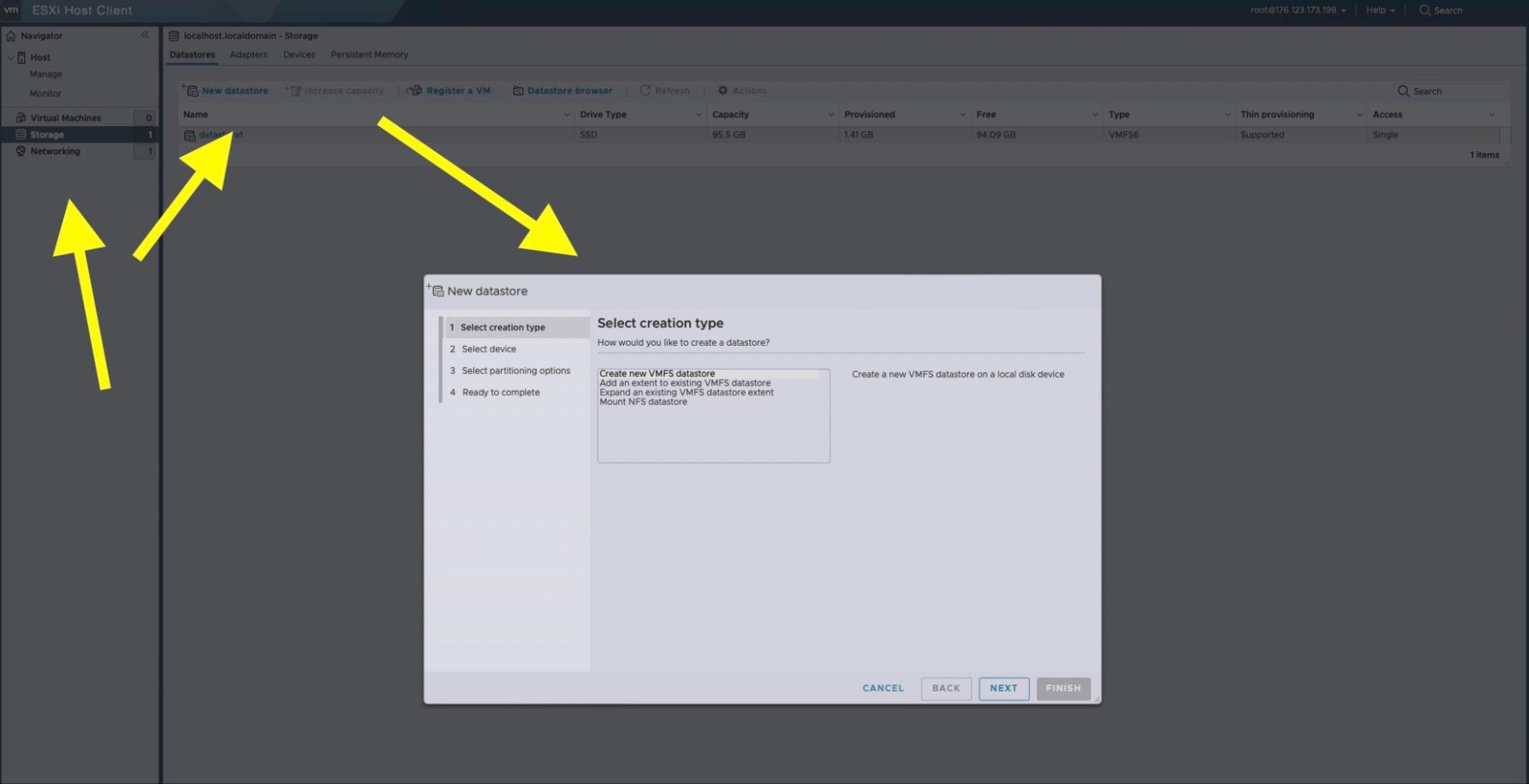The image size is (1529, 784).
Task: Click the VMware vm logo icon
Action: 11,10
